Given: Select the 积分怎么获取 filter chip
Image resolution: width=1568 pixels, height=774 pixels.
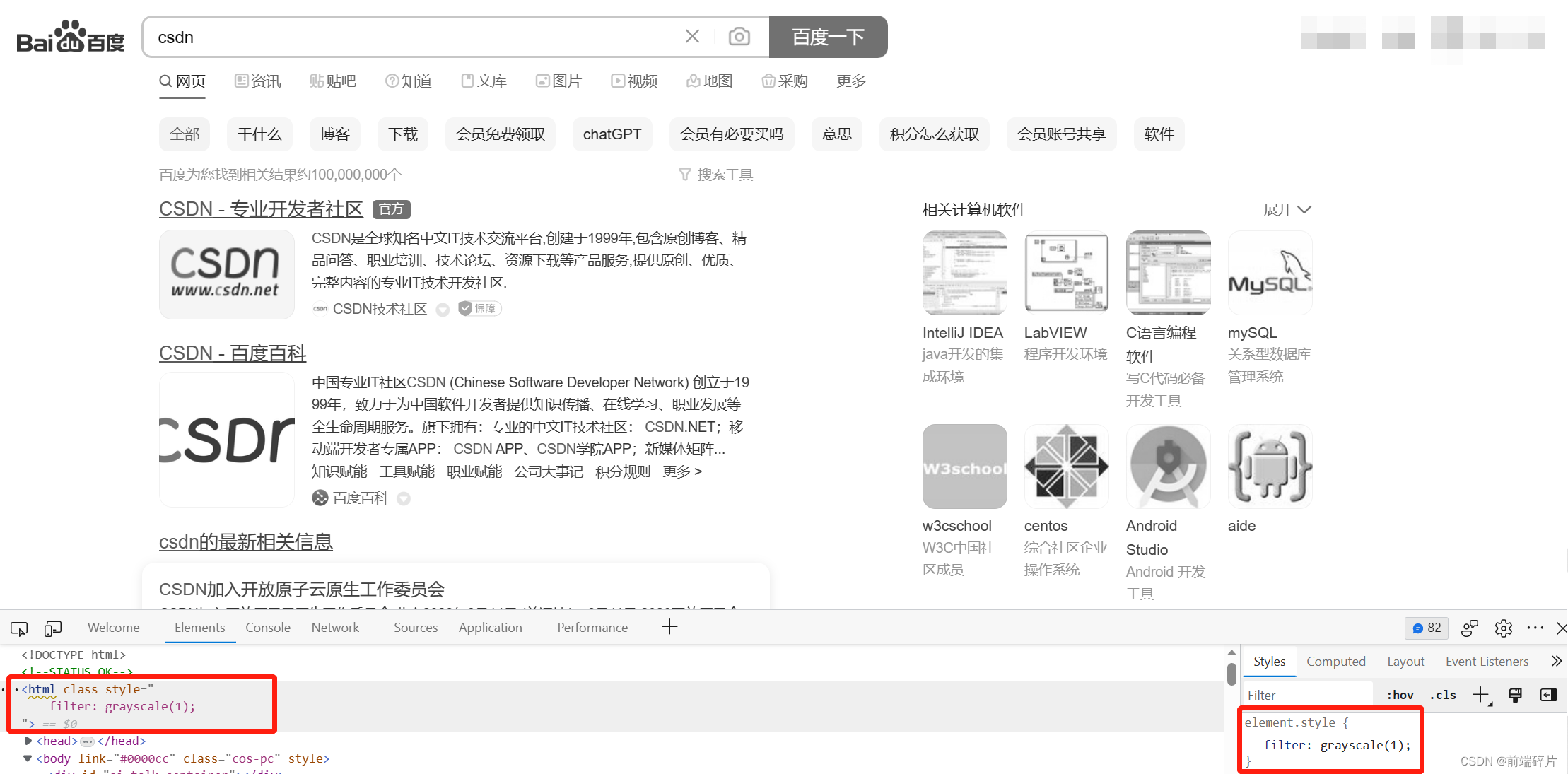Looking at the screenshot, I should tap(935, 134).
